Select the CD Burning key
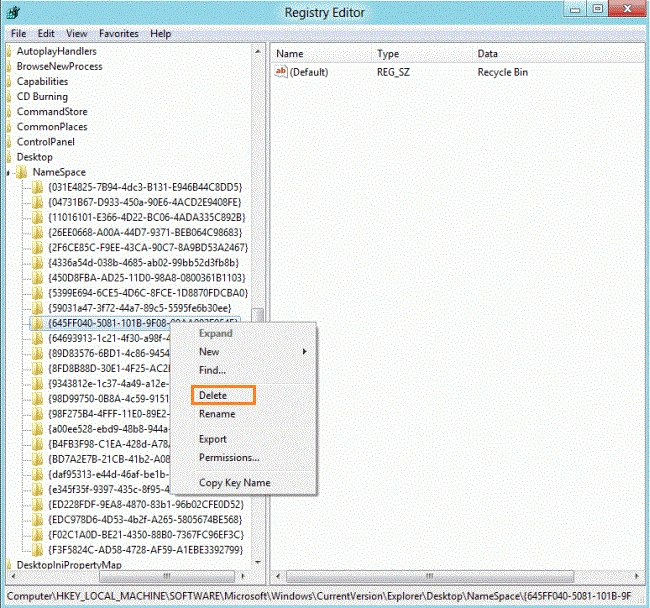This screenshot has height=608, width=650. coord(42,97)
